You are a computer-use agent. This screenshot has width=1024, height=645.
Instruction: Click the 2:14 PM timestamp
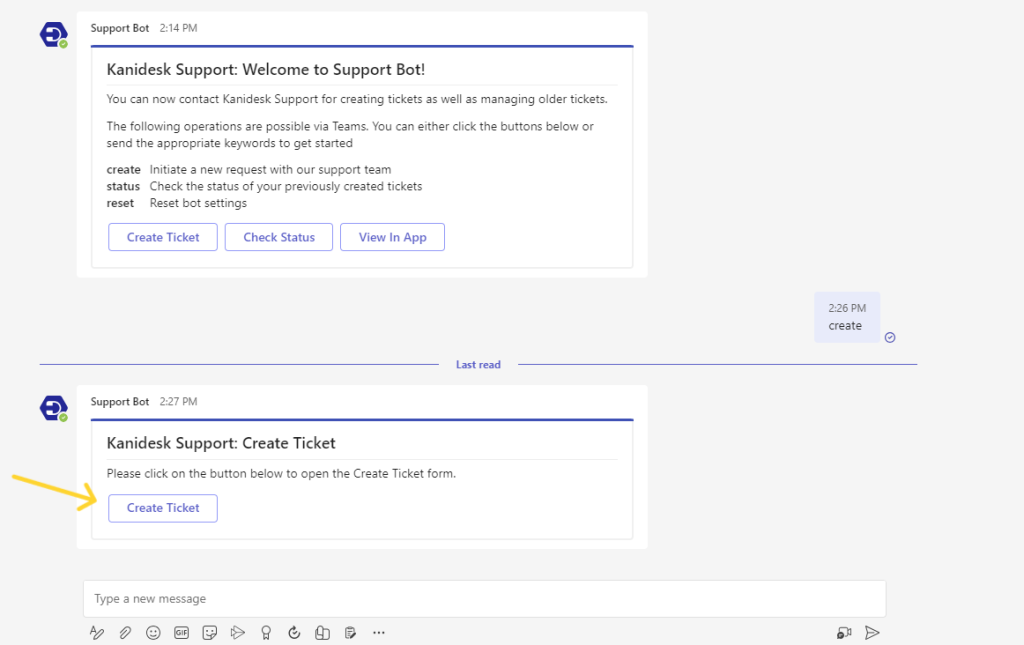[x=178, y=28]
